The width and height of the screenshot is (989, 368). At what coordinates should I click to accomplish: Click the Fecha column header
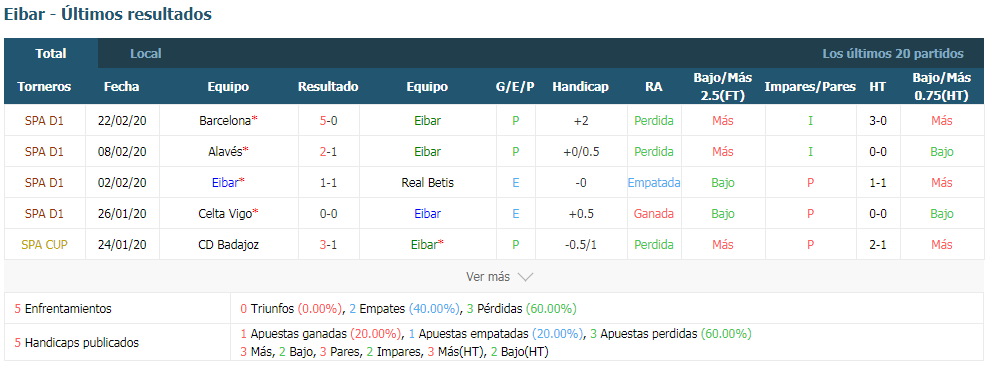[x=122, y=86]
